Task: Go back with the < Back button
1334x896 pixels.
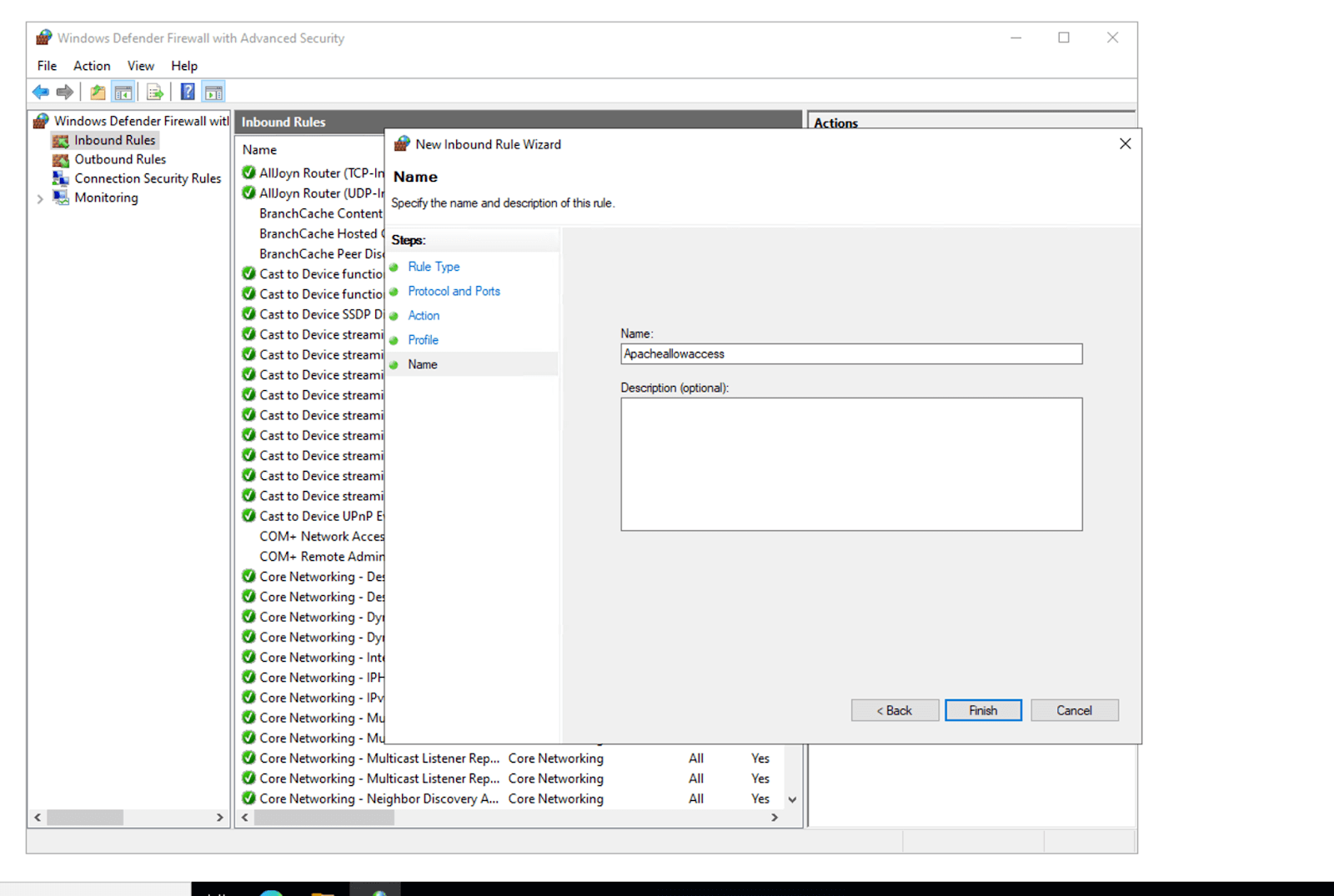Action: 895,710
